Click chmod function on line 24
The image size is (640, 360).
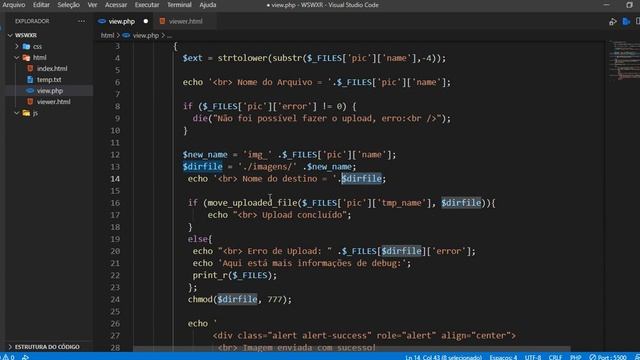click(200, 300)
